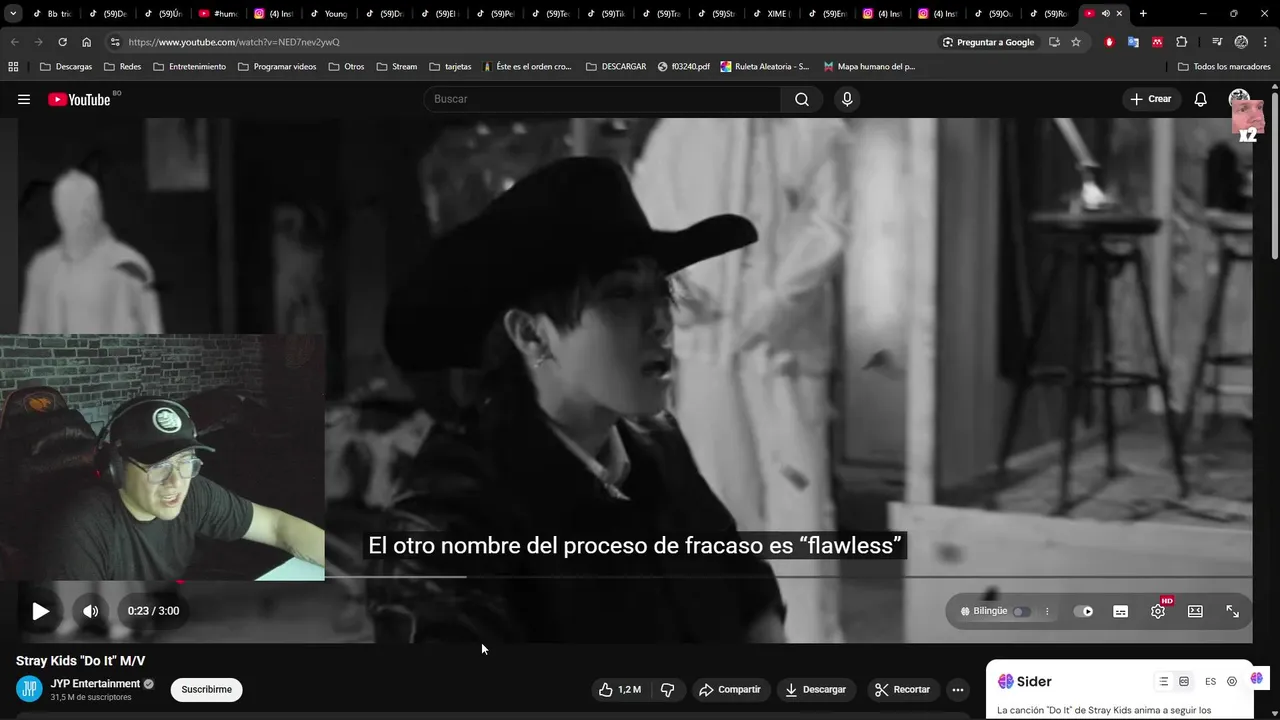This screenshot has width=1280, height=720.
Task: Click the Crear button
Action: (1150, 99)
